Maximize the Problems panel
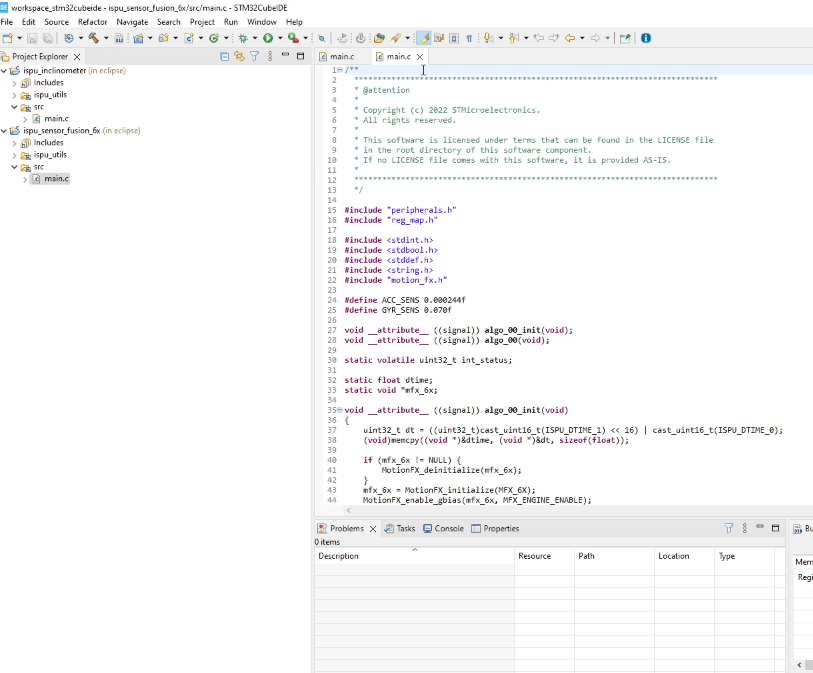This screenshot has width=813, height=673. point(776,528)
